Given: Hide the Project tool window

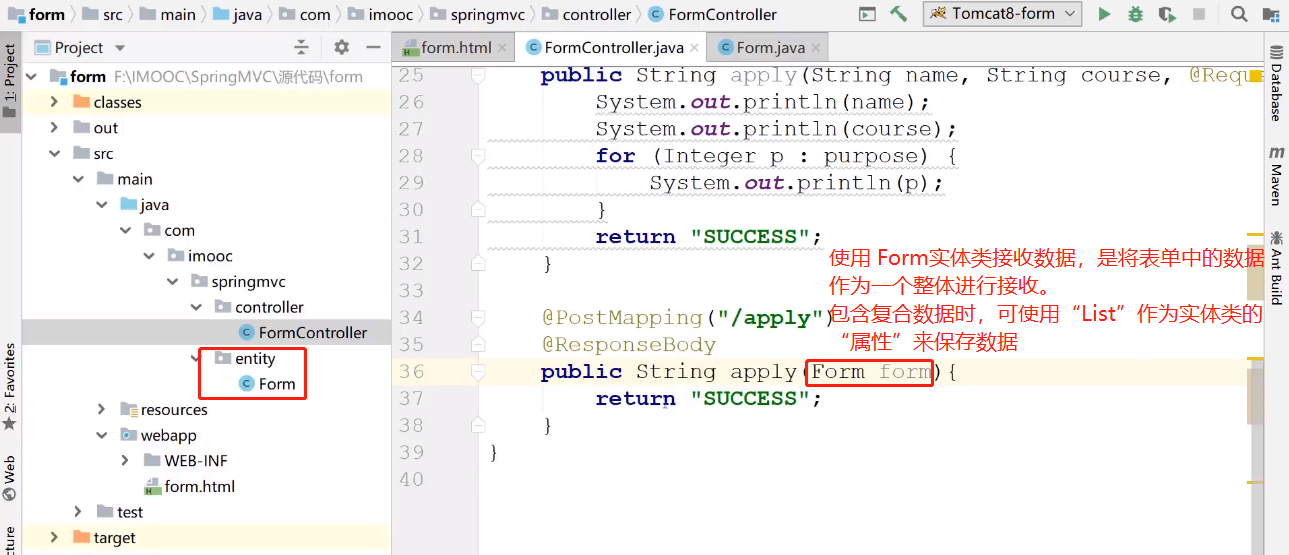Looking at the screenshot, I should click(x=373, y=47).
